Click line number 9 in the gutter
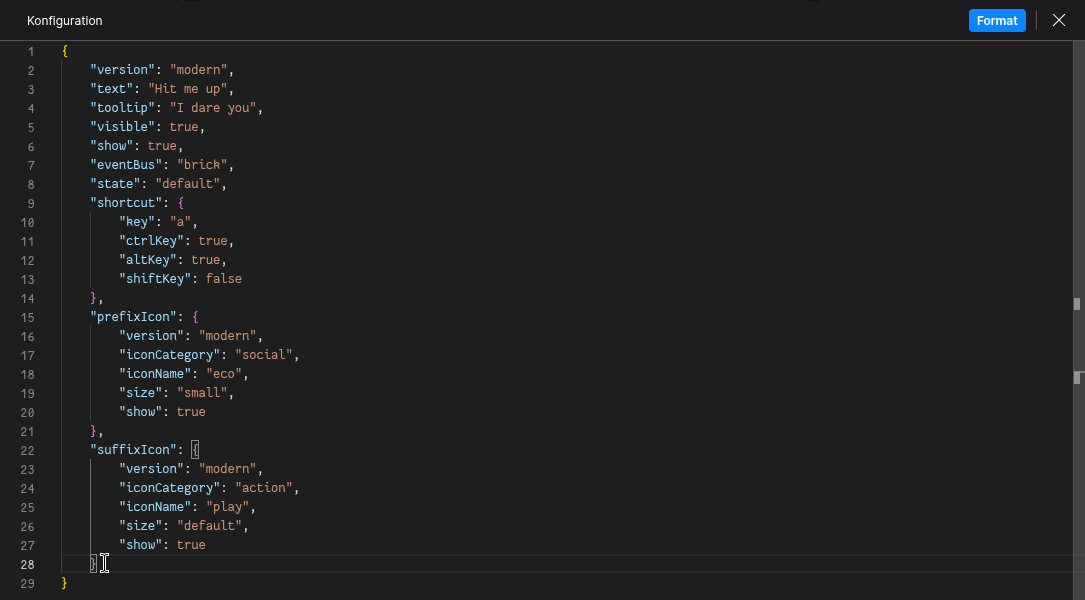The width and height of the screenshot is (1085, 600). coord(30,203)
